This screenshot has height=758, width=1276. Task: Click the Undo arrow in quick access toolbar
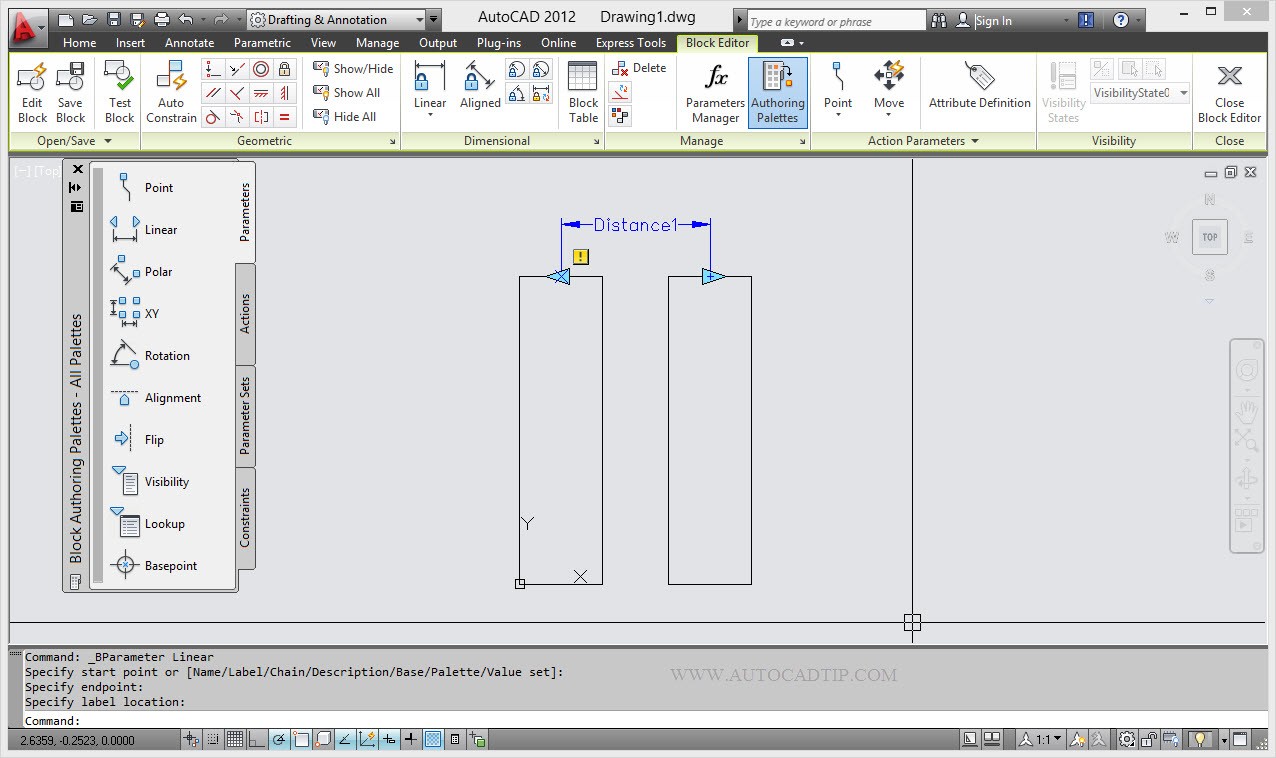coord(186,19)
